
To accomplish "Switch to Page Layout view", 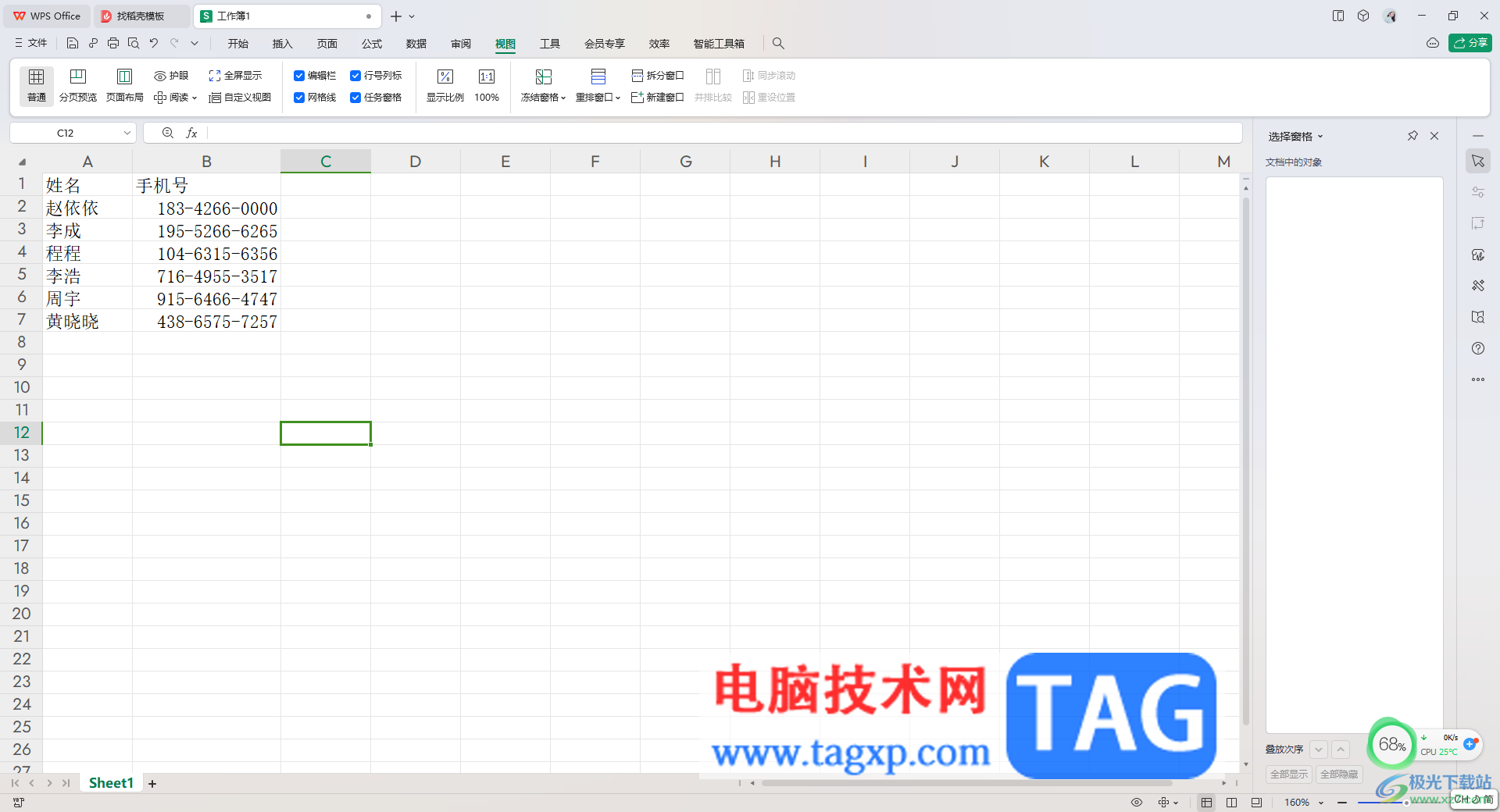I will (x=125, y=86).
